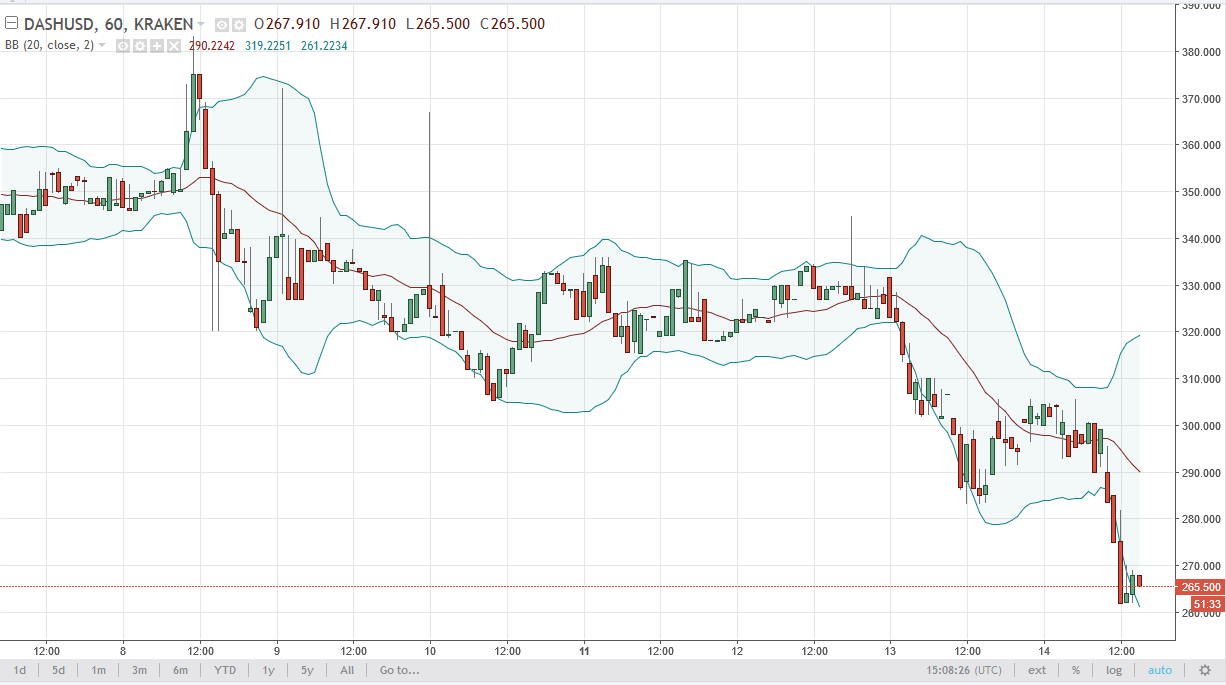Open chart settings gear in bottom bar

click(x=1204, y=670)
